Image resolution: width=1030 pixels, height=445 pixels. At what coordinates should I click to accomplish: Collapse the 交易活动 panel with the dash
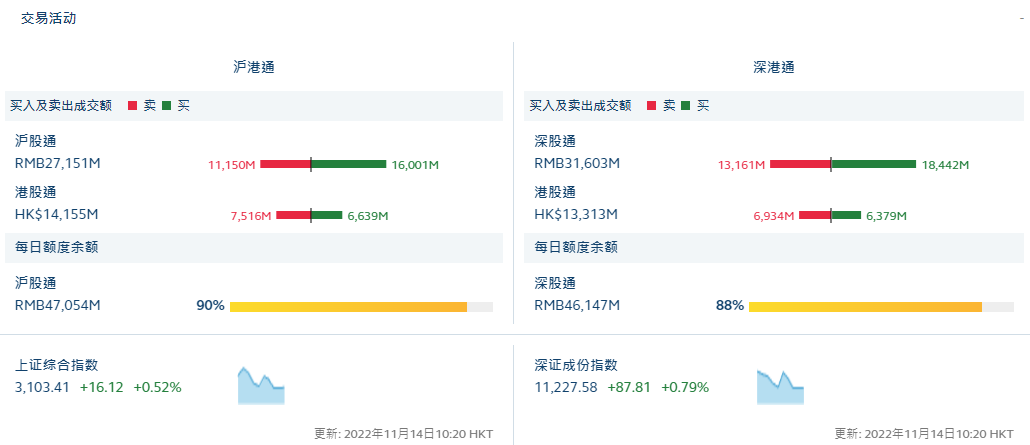(1021, 19)
